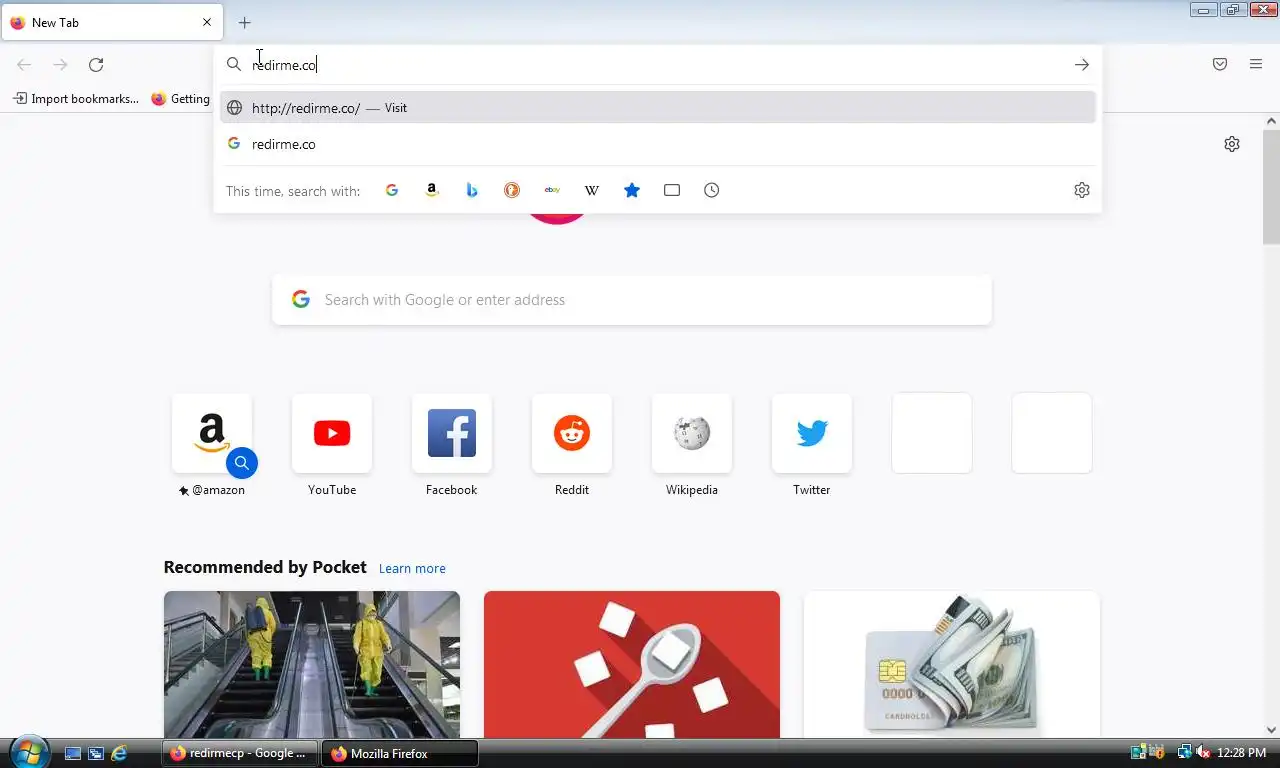Click the scrollbar up arrow

[1271, 121]
